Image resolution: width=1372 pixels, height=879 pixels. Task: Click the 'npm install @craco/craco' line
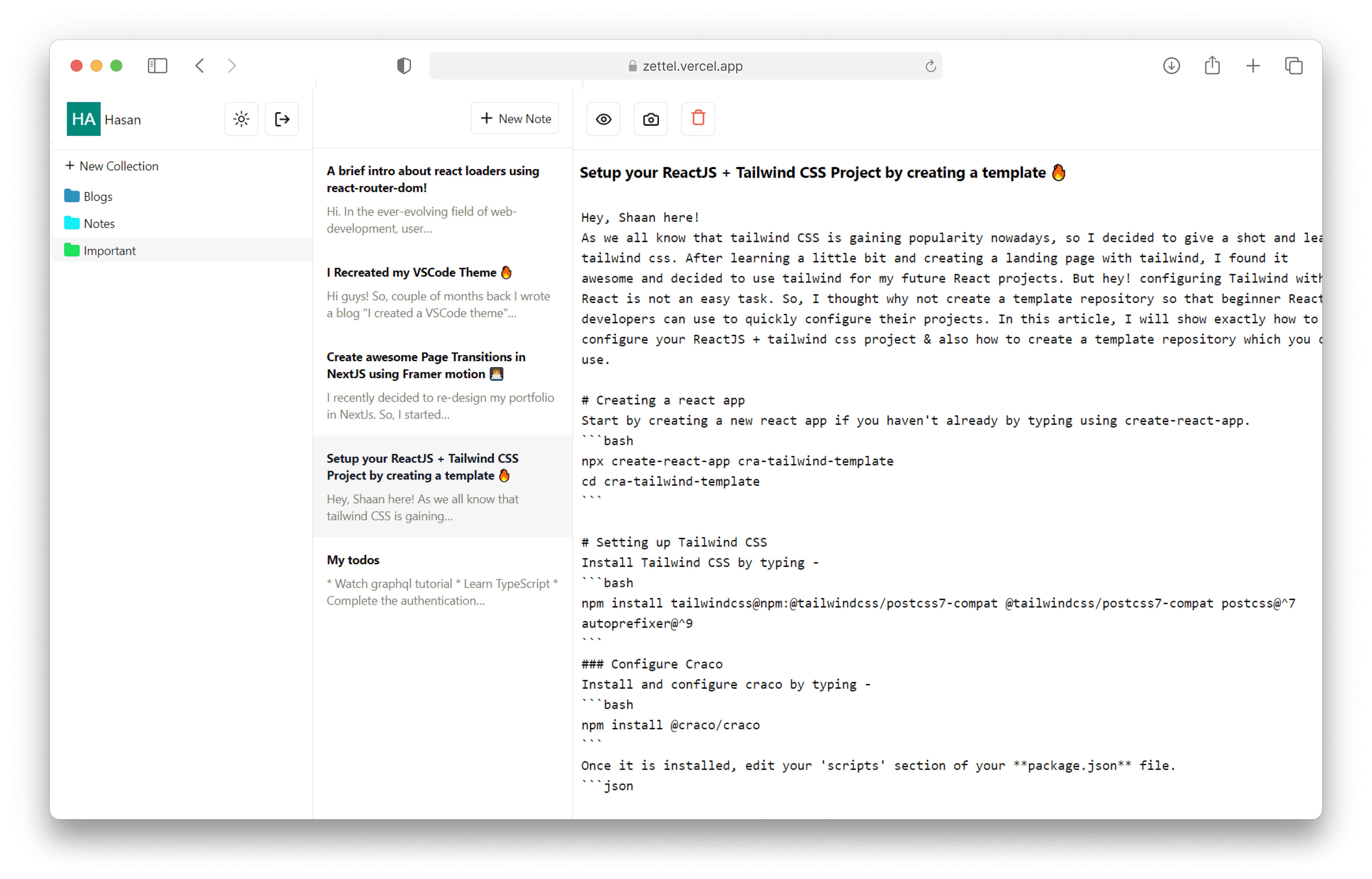coord(671,725)
